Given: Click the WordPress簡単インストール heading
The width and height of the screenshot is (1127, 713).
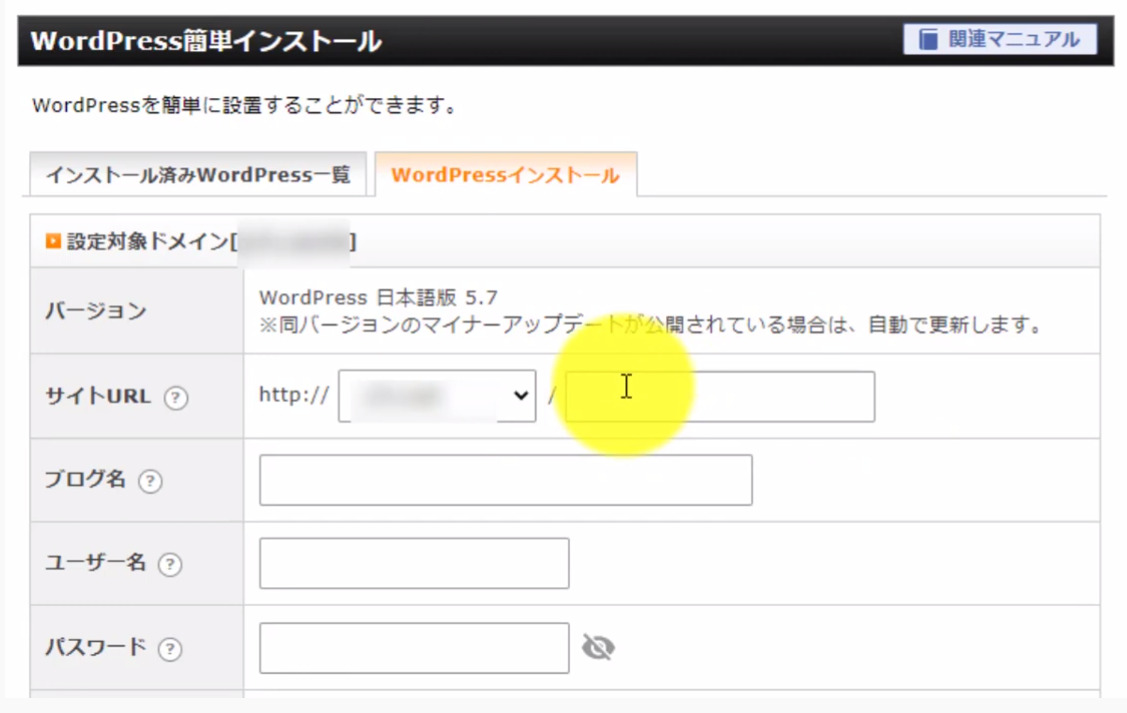Looking at the screenshot, I should click(x=206, y=41).
